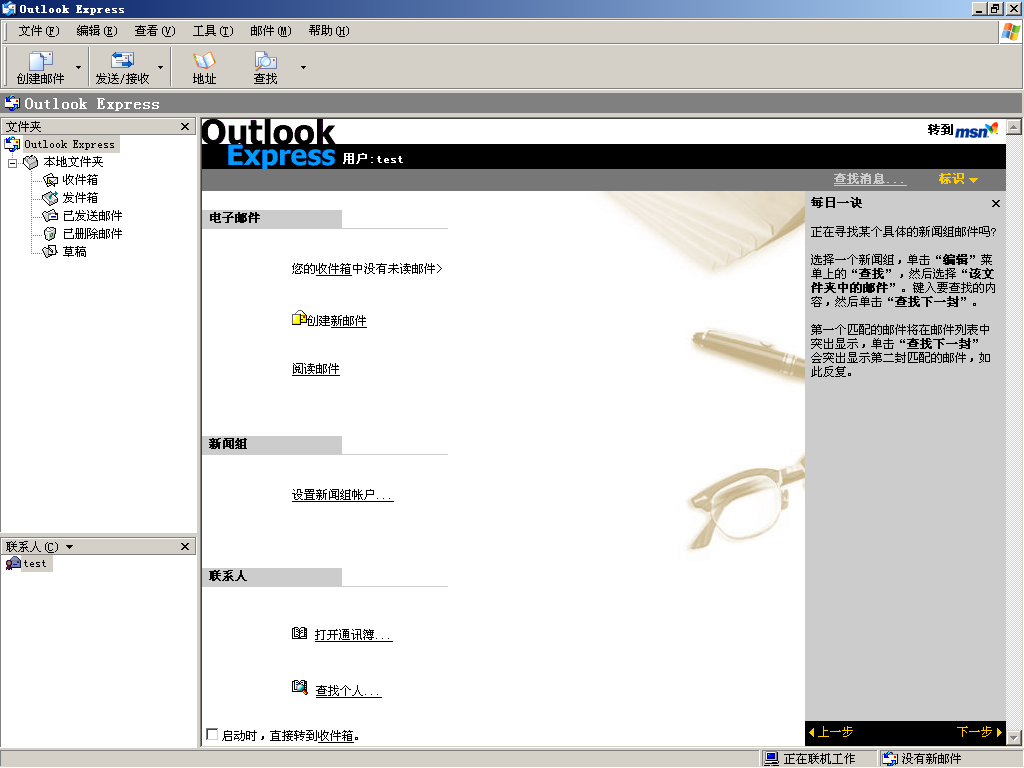The width and height of the screenshot is (1024, 768).
Task: Click the new mail icon beside 创建新邮件
Action: click(299, 319)
